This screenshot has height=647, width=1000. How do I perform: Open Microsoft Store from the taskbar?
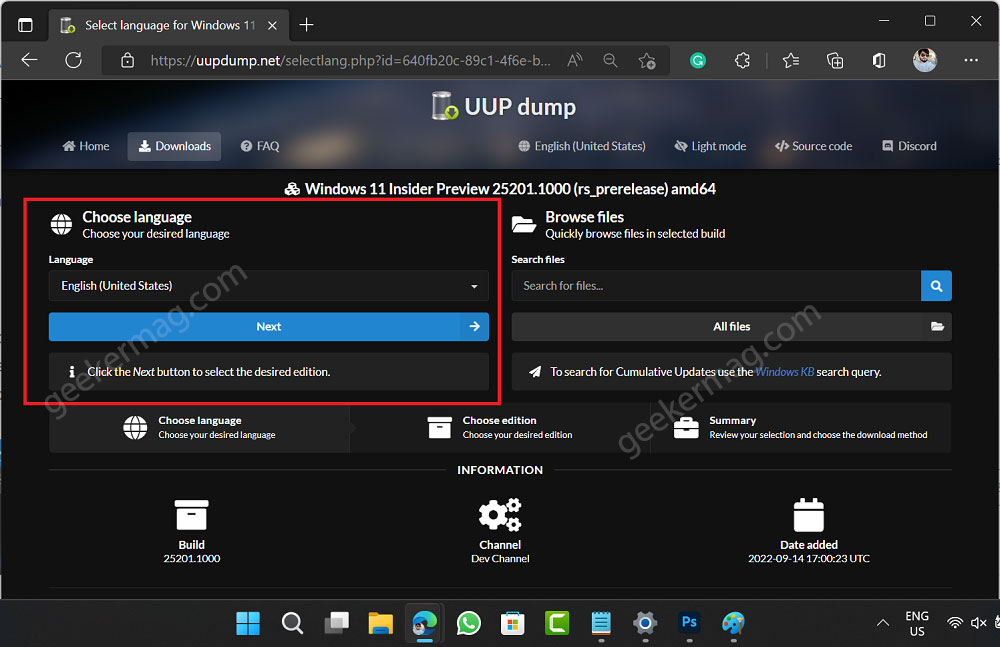513,623
